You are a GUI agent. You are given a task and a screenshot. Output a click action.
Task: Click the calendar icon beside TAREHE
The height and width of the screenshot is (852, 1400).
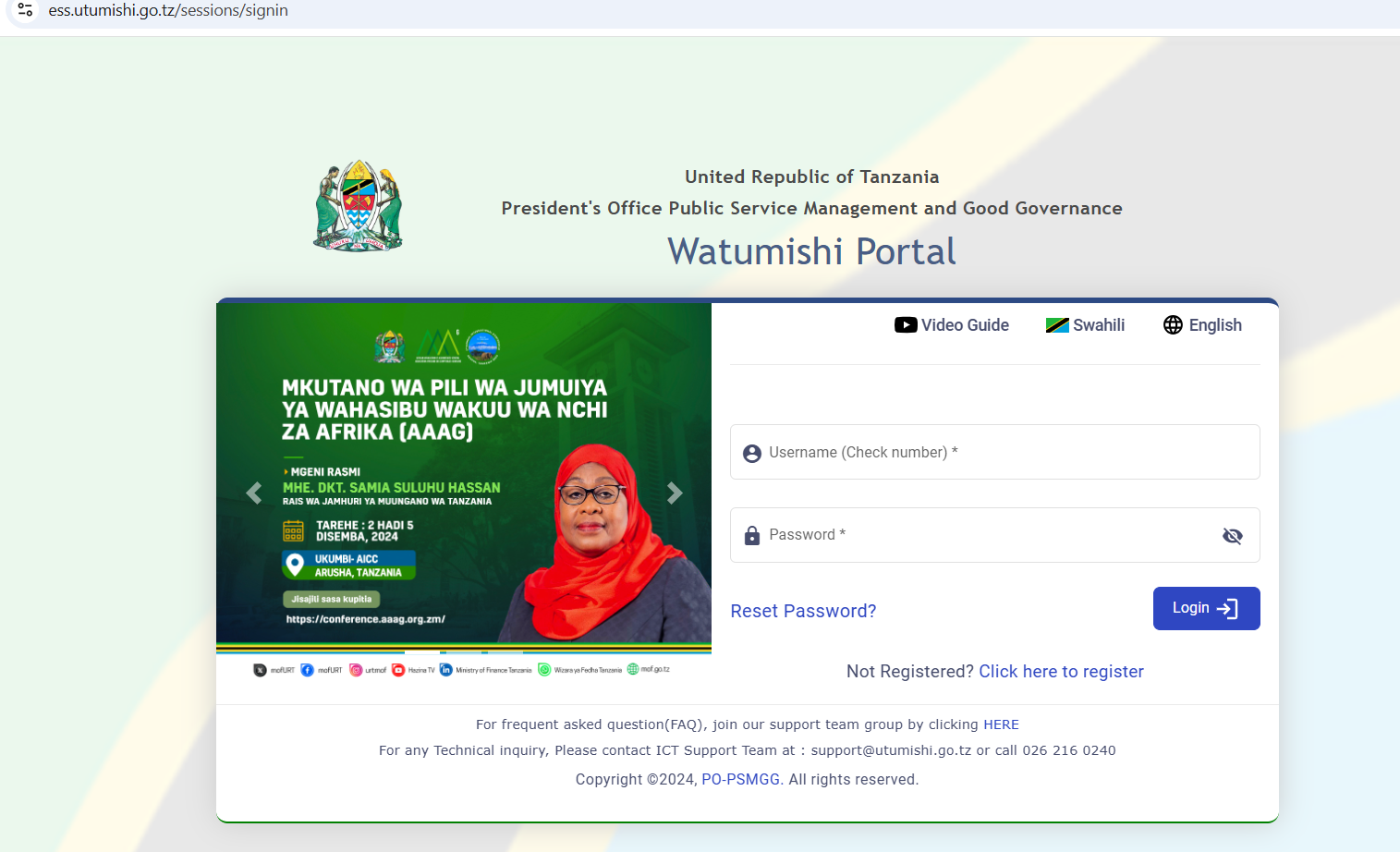[x=293, y=530]
